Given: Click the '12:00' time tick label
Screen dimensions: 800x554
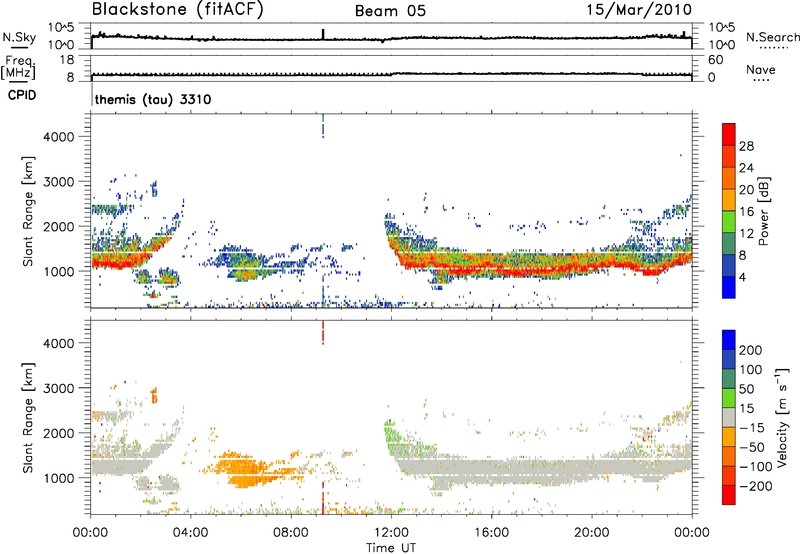Looking at the screenshot, I should point(391,533).
